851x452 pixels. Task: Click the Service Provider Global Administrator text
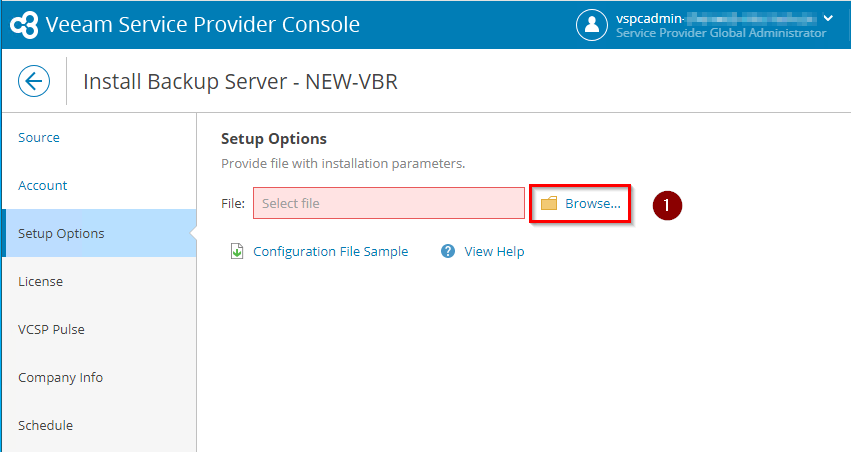pos(721,33)
